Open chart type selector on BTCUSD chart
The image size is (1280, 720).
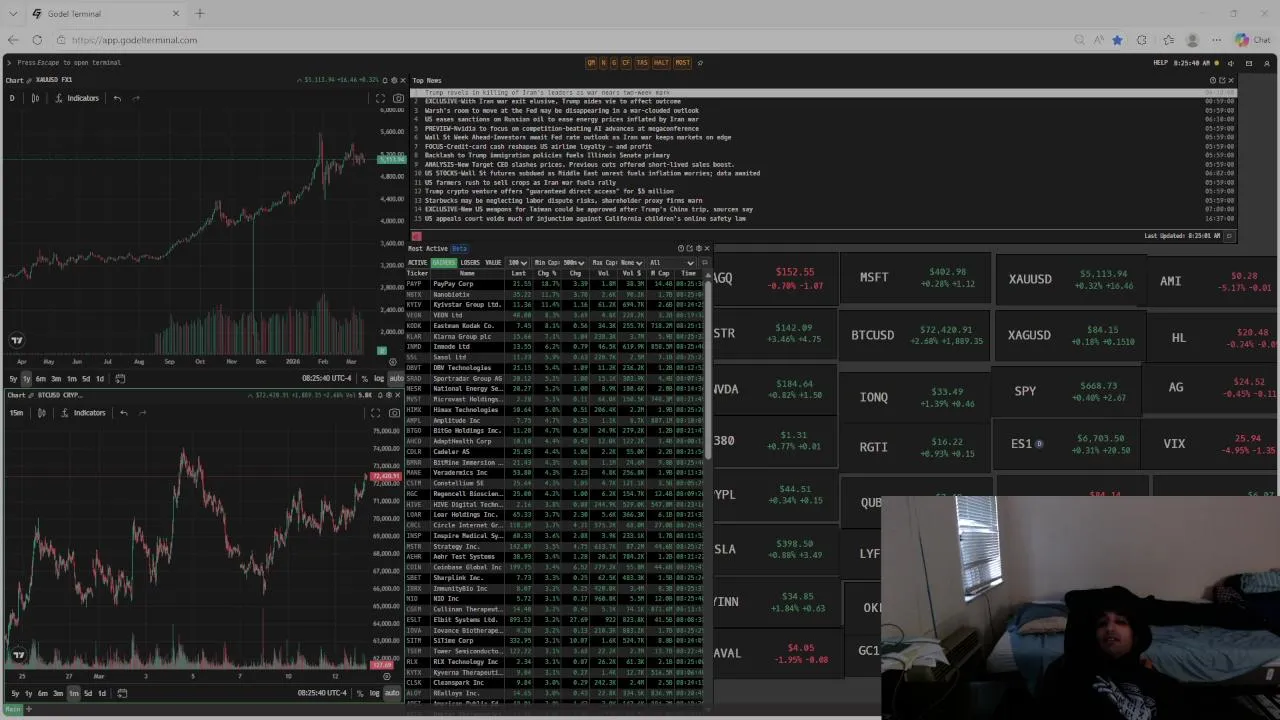41,413
